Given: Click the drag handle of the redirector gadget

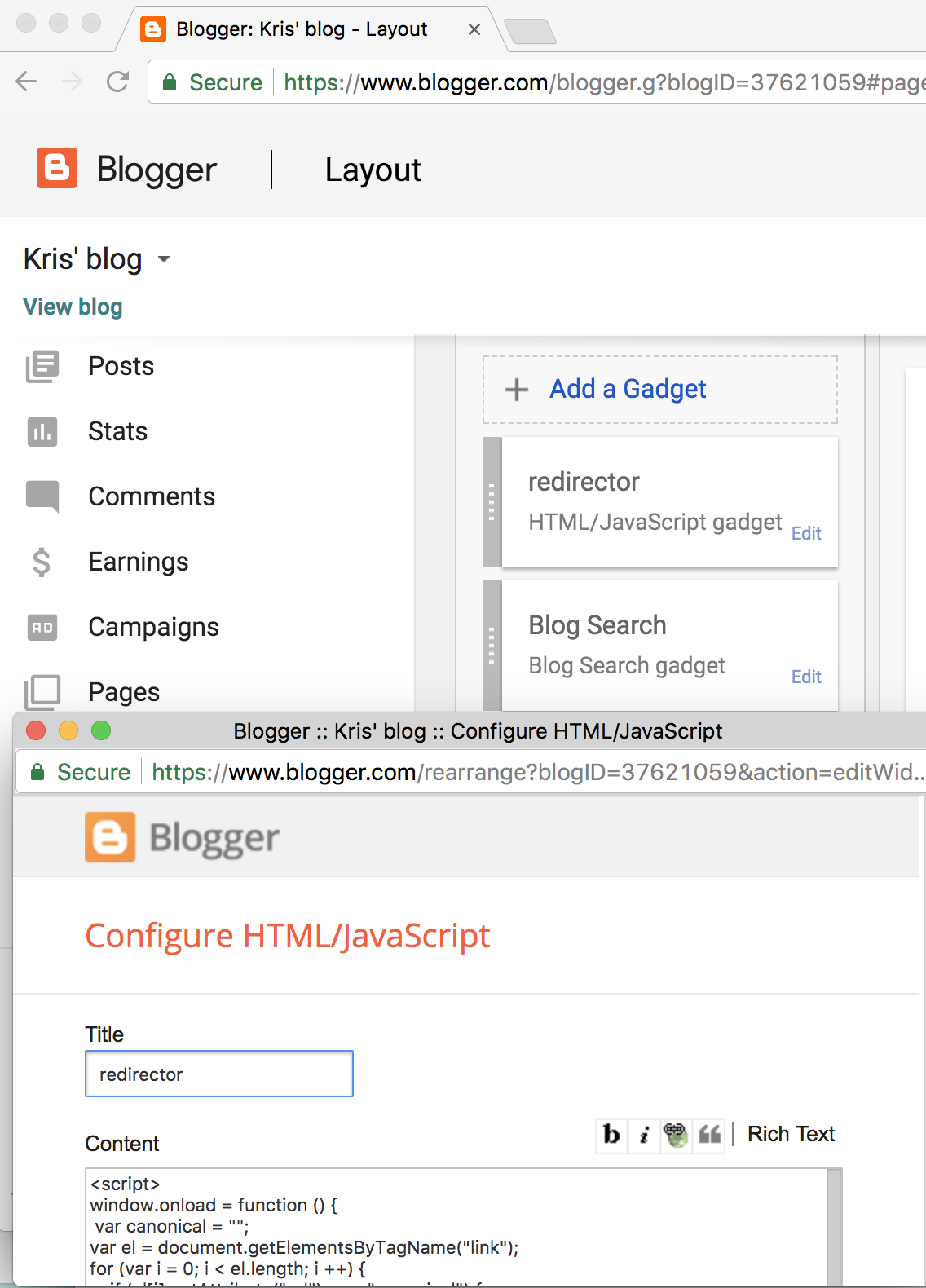Looking at the screenshot, I should [492, 502].
